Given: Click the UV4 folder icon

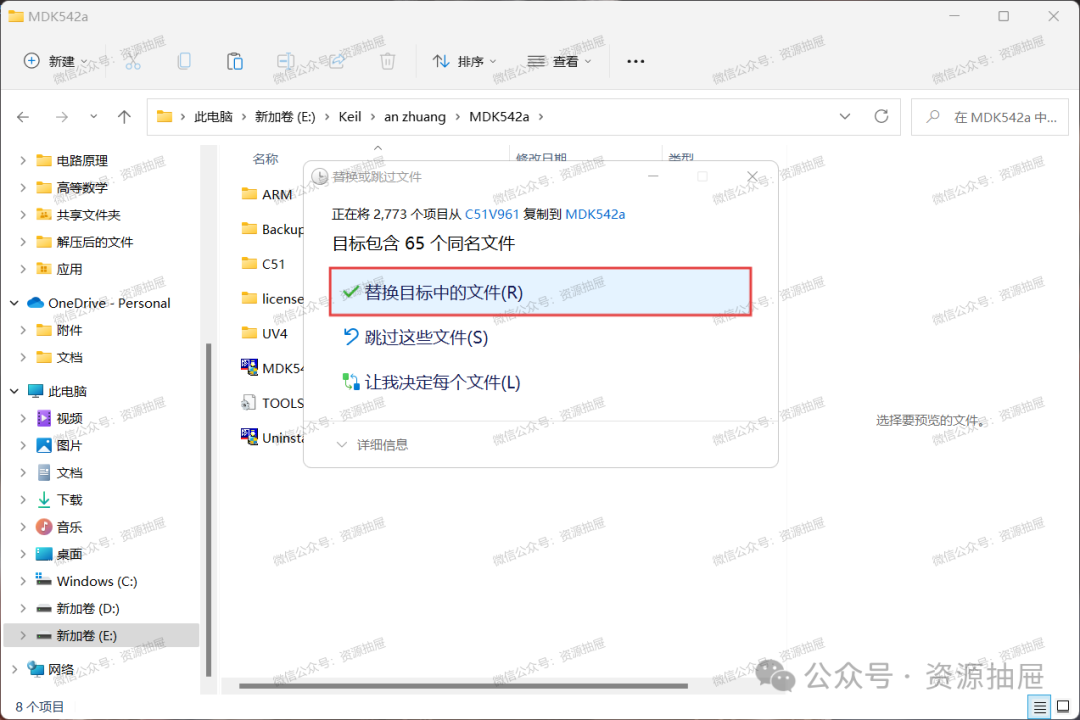Looking at the screenshot, I should click(249, 333).
